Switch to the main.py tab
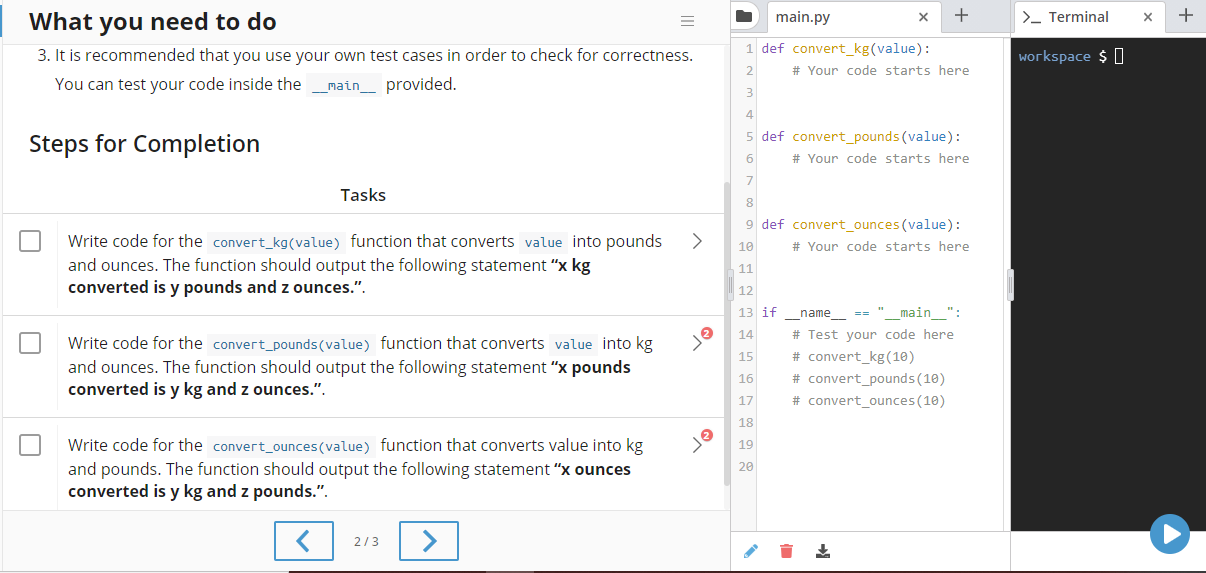Screen dimensions: 1206x573 (803, 17)
